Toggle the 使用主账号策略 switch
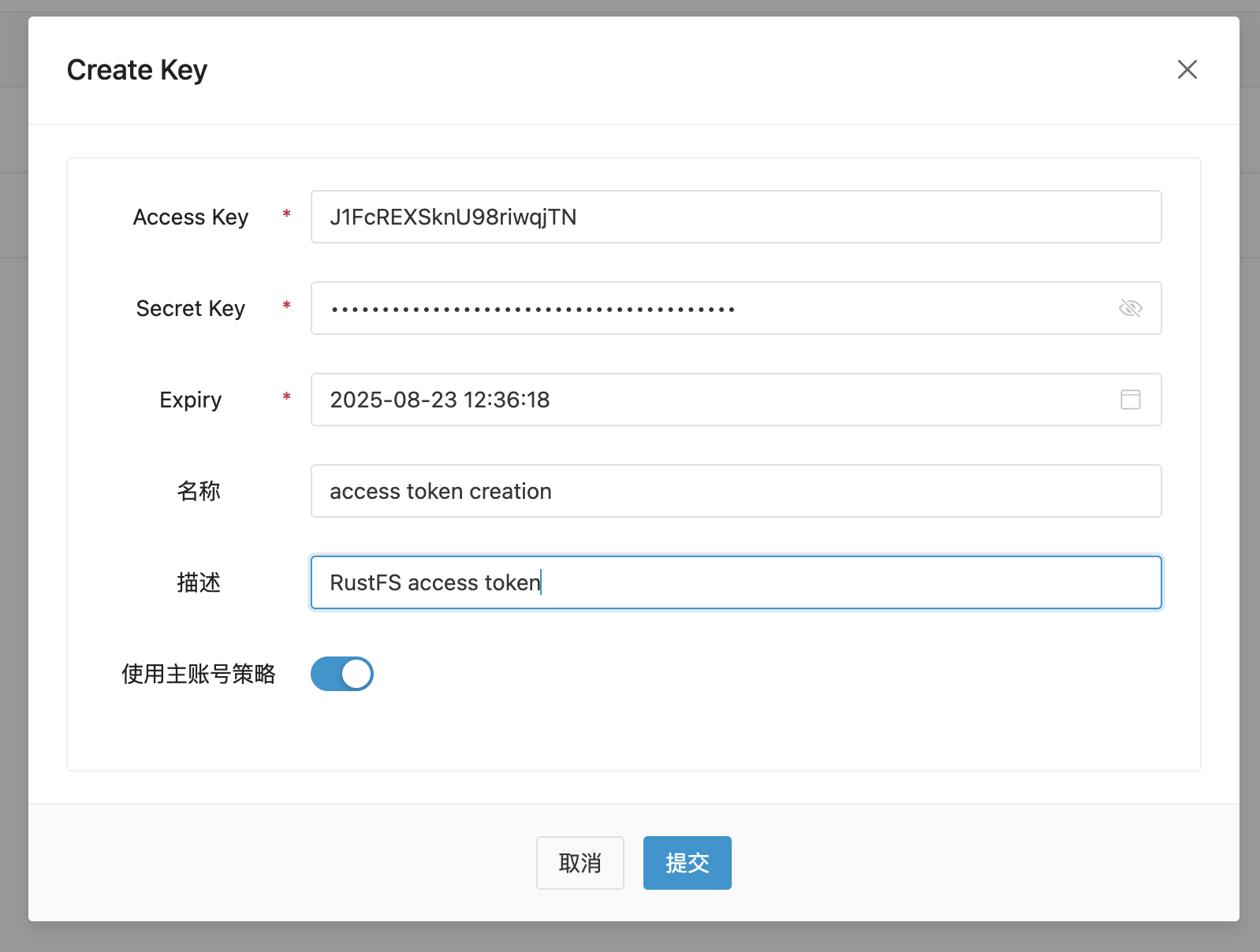The height and width of the screenshot is (952, 1260). 341,674
